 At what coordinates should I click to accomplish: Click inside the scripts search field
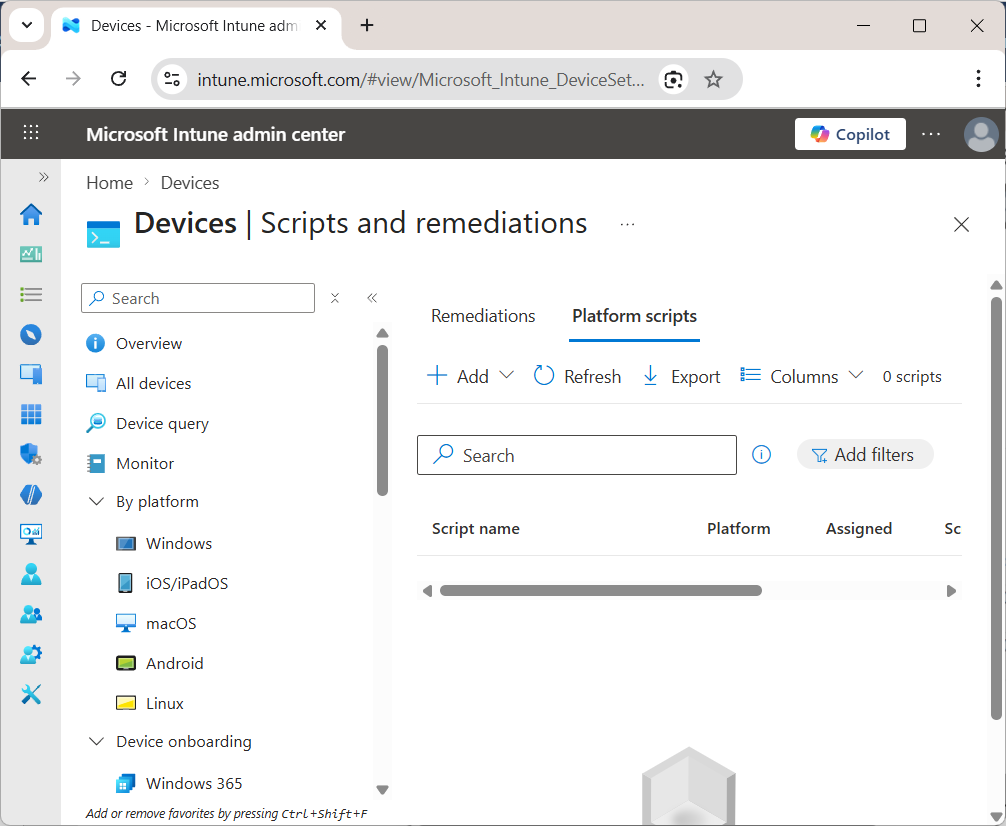coord(577,455)
